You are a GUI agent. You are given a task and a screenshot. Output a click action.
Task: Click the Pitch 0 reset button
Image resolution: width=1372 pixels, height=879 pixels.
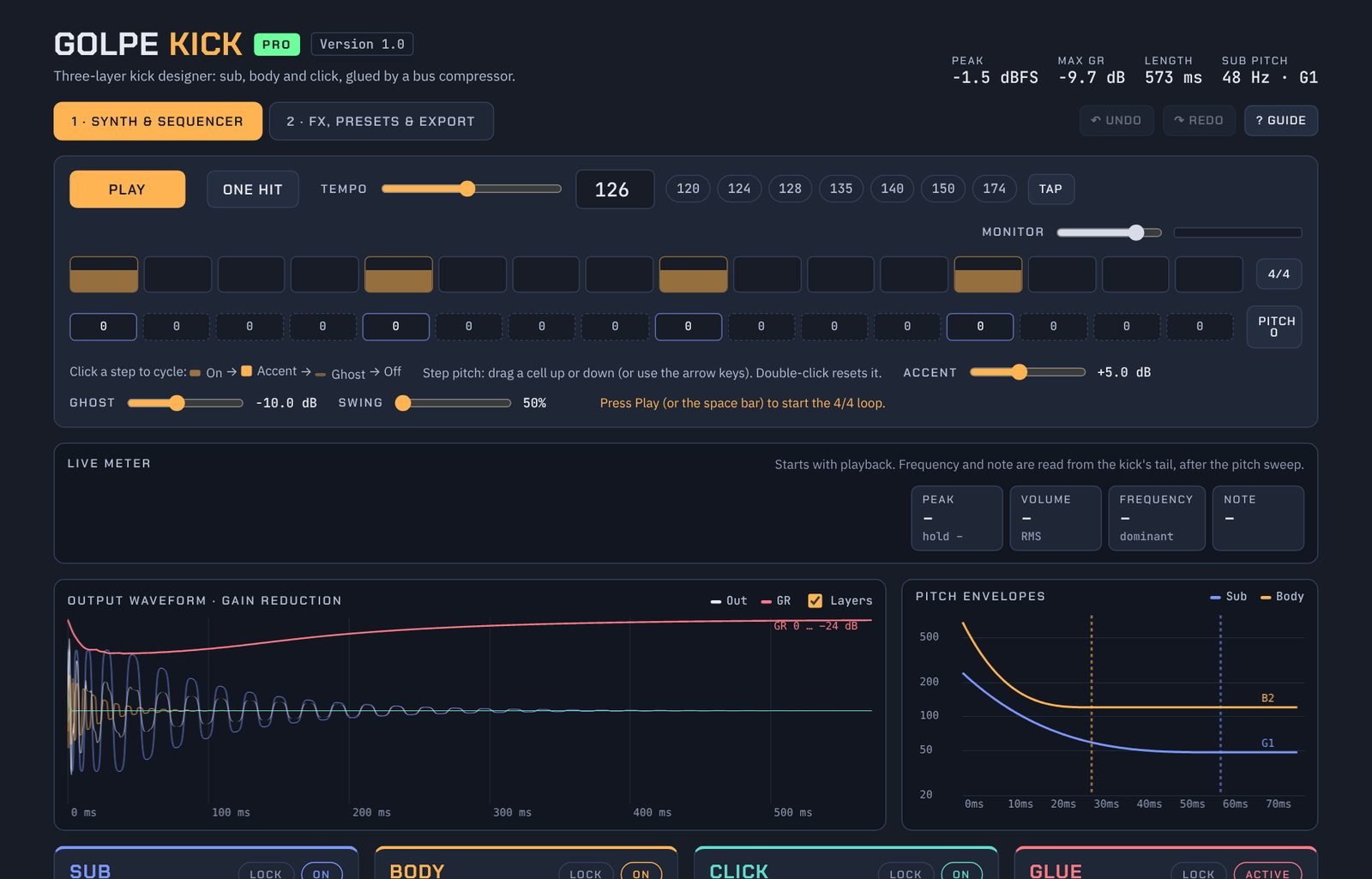[1274, 327]
